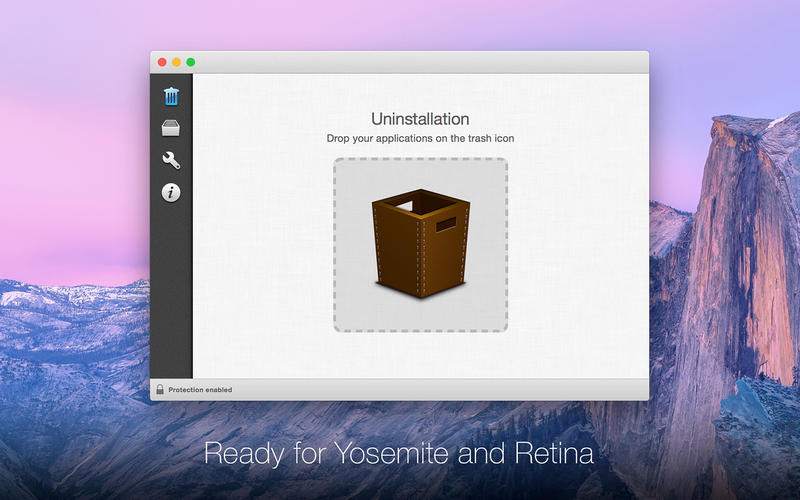Viewport: 800px width, 500px height.
Task: Minimize the window with the yellow button
Action: [x=176, y=62]
